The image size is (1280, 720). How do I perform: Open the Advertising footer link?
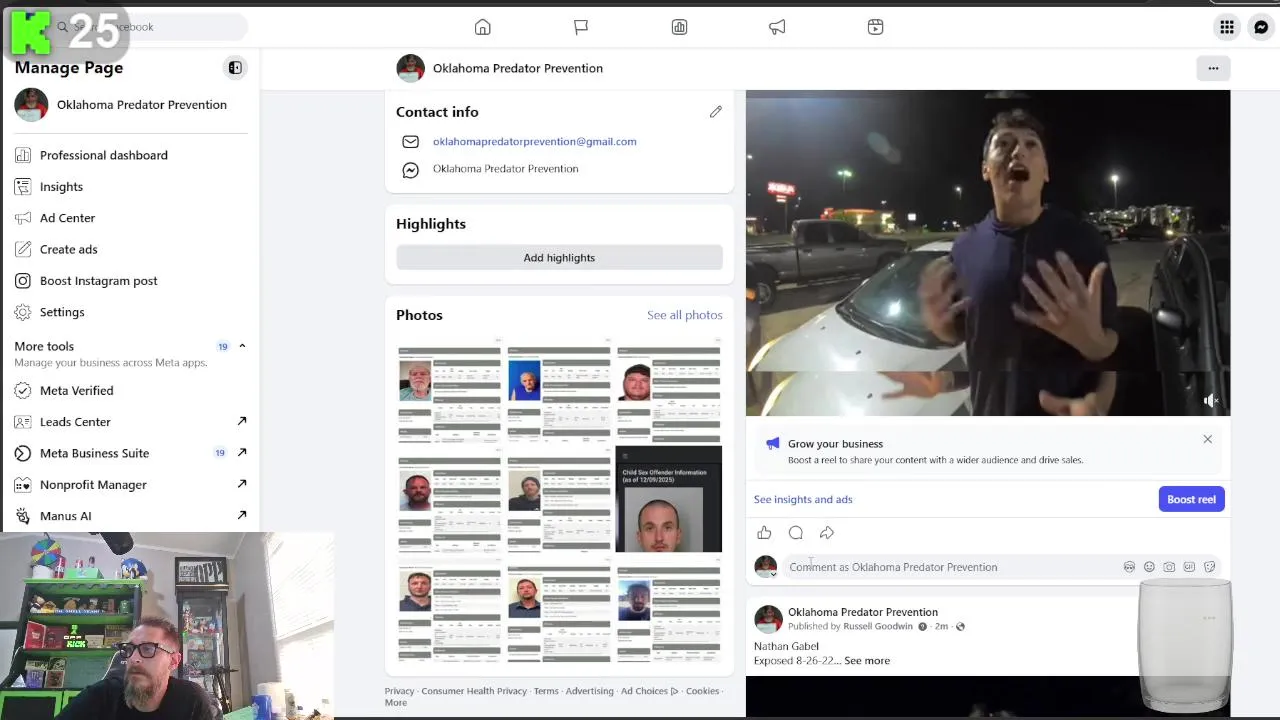pos(589,691)
